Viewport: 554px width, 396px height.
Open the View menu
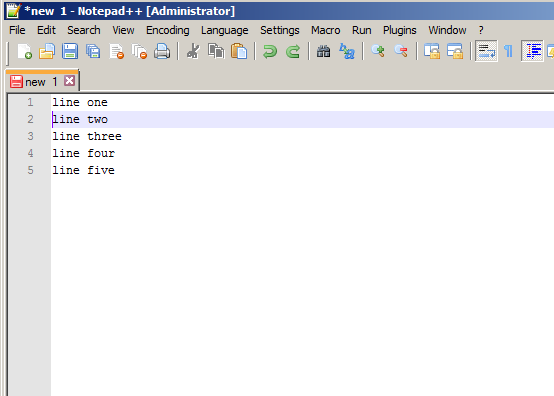tap(123, 30)
